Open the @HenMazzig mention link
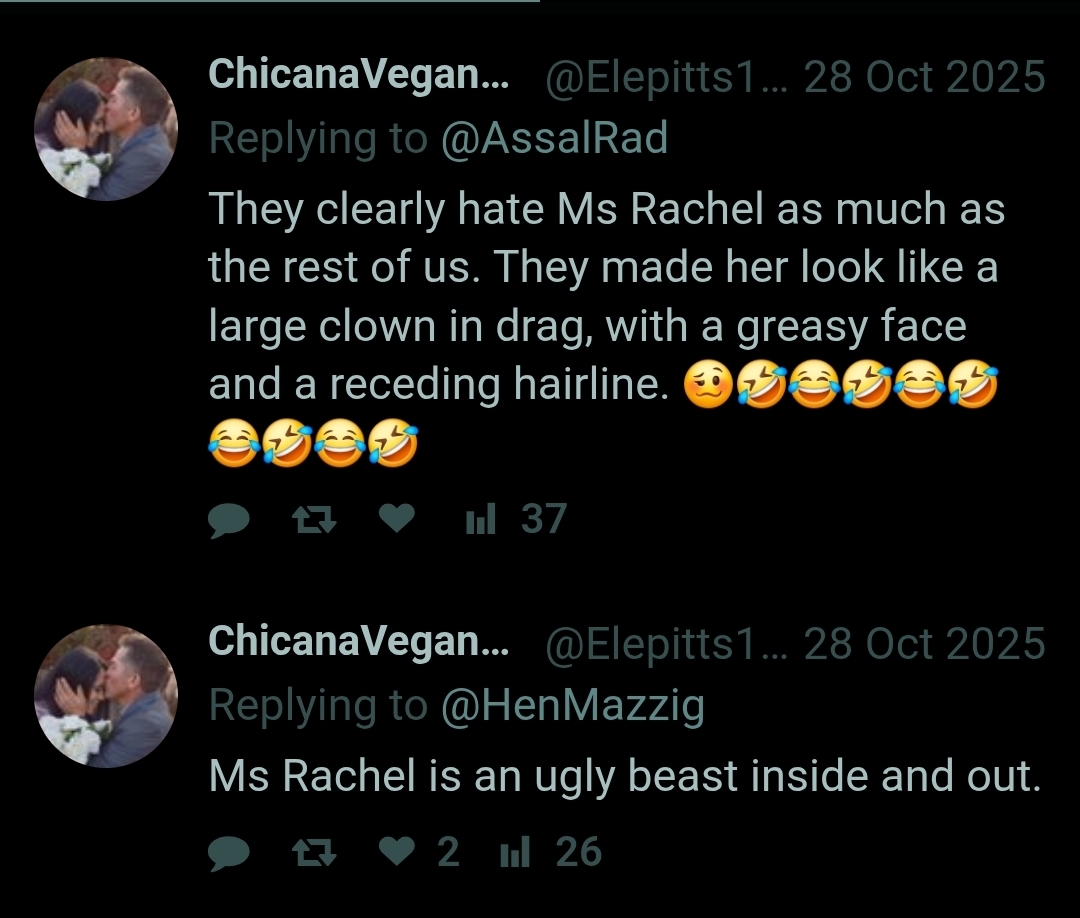 572,705
